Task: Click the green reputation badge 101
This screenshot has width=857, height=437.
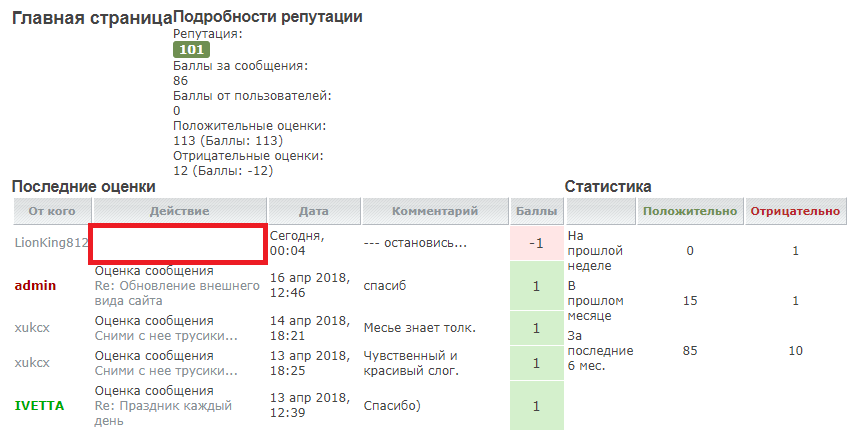Action: 191,49
